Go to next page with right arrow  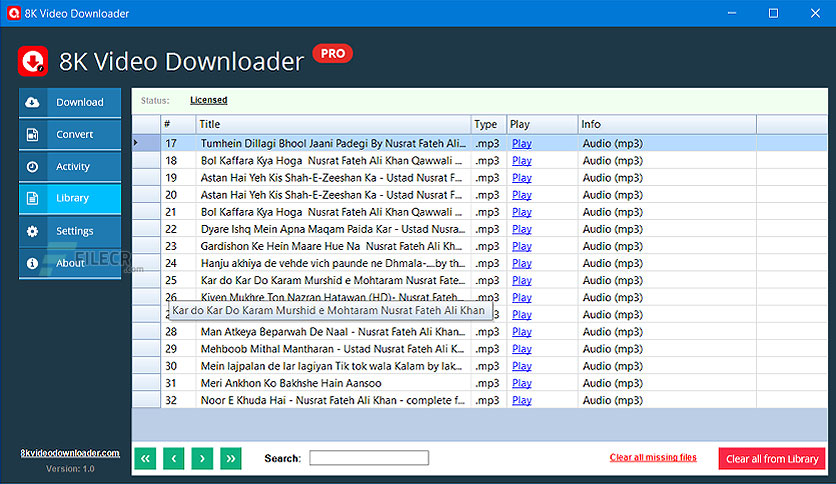pos(202,458)
